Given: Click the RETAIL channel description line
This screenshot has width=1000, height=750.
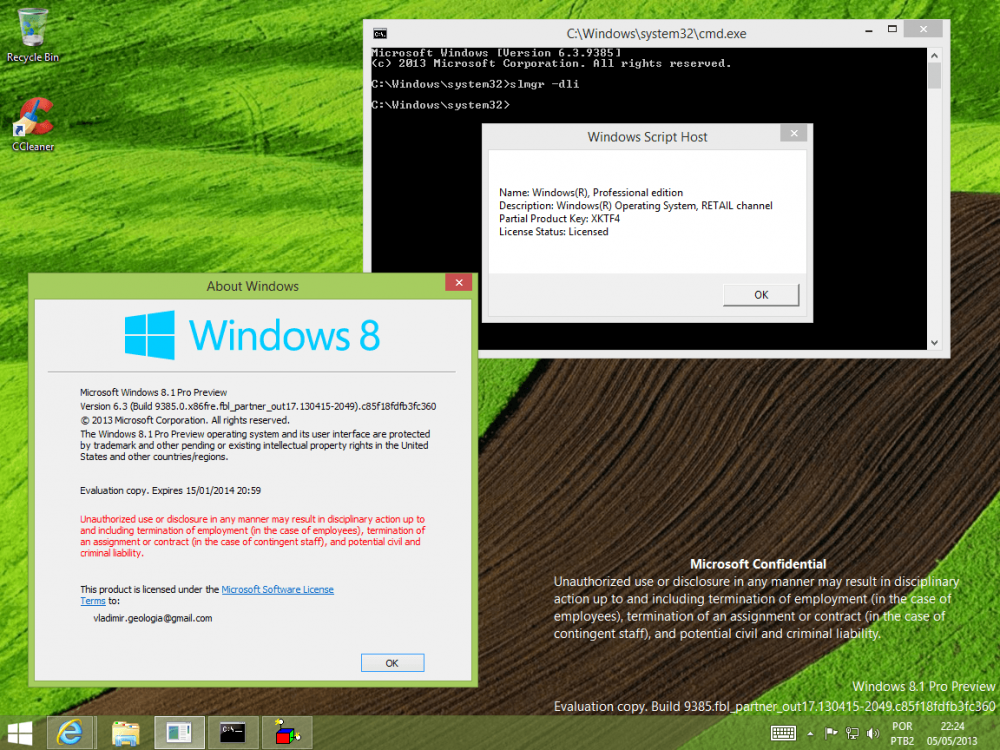Looking at the screenshot, I should [636, 205].
